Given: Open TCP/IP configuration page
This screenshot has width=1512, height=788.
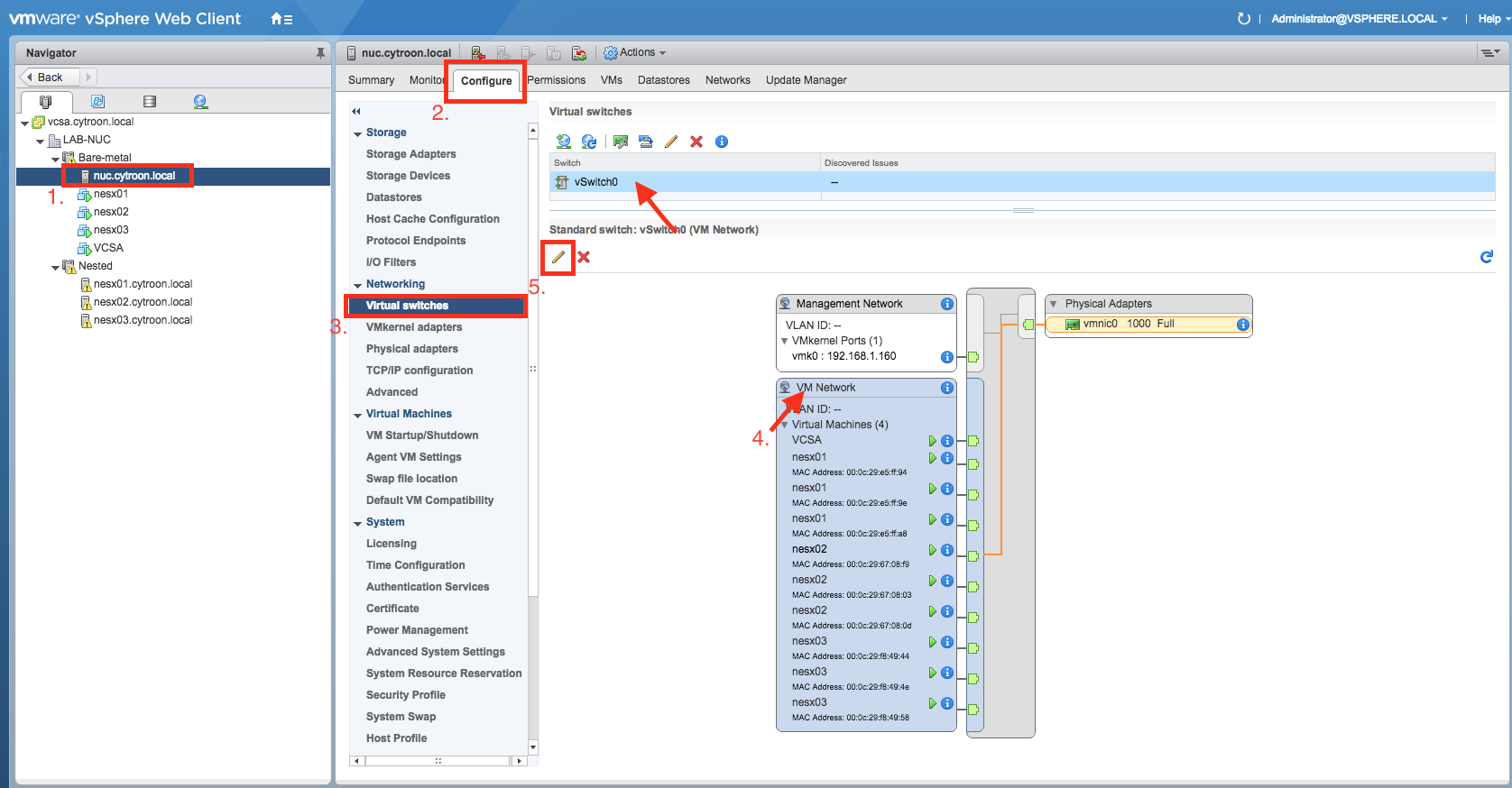Looking at the screenshot, I should point(419,371).
